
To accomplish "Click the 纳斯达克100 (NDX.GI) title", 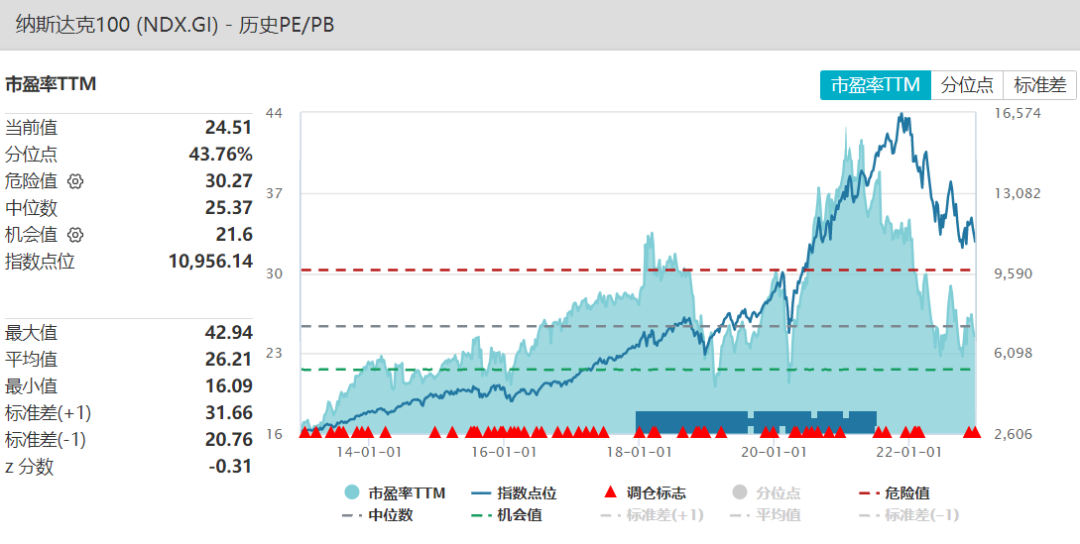I will pyautogui.click(x=174, y=25).
